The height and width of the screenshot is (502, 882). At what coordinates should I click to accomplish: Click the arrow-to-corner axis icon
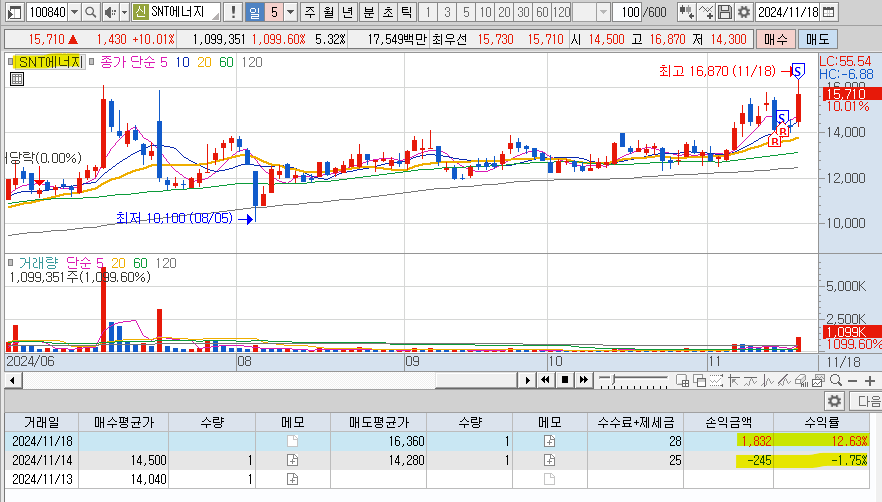[733, 381]
